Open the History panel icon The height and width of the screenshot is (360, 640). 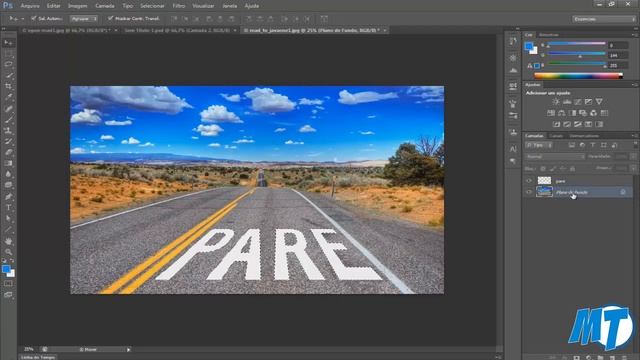click(513, 42)
